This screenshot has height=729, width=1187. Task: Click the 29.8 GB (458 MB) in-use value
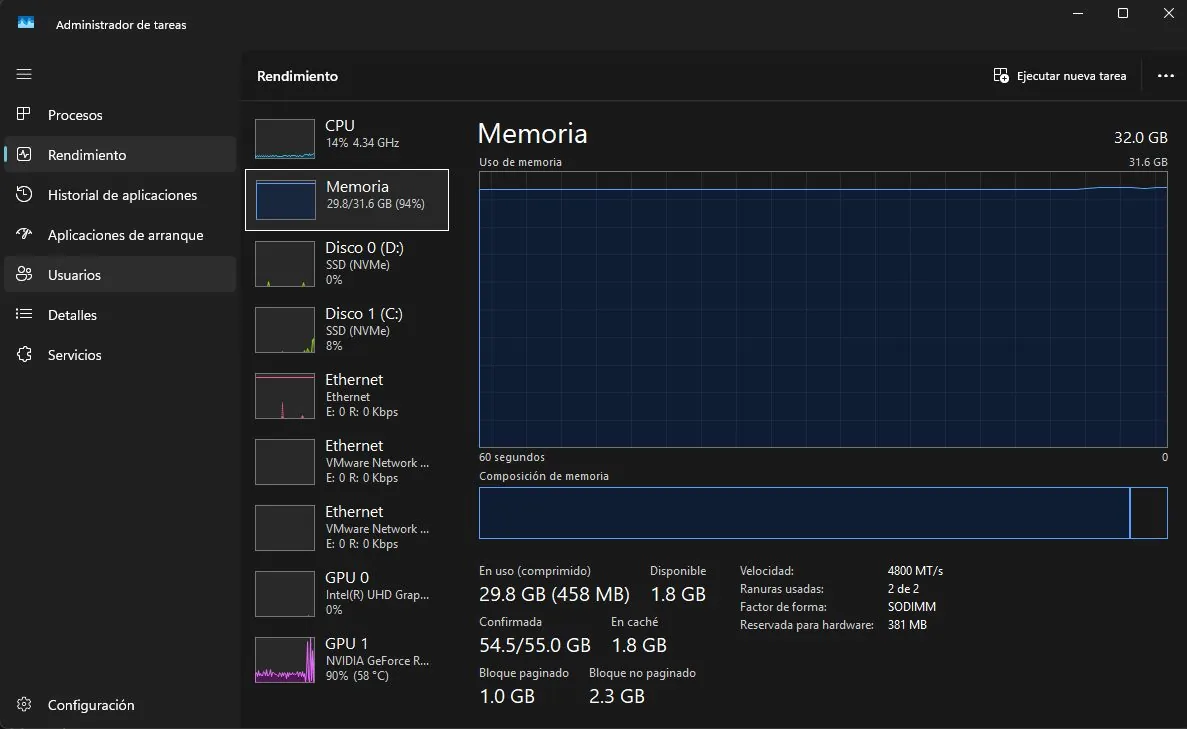point(554,594)
